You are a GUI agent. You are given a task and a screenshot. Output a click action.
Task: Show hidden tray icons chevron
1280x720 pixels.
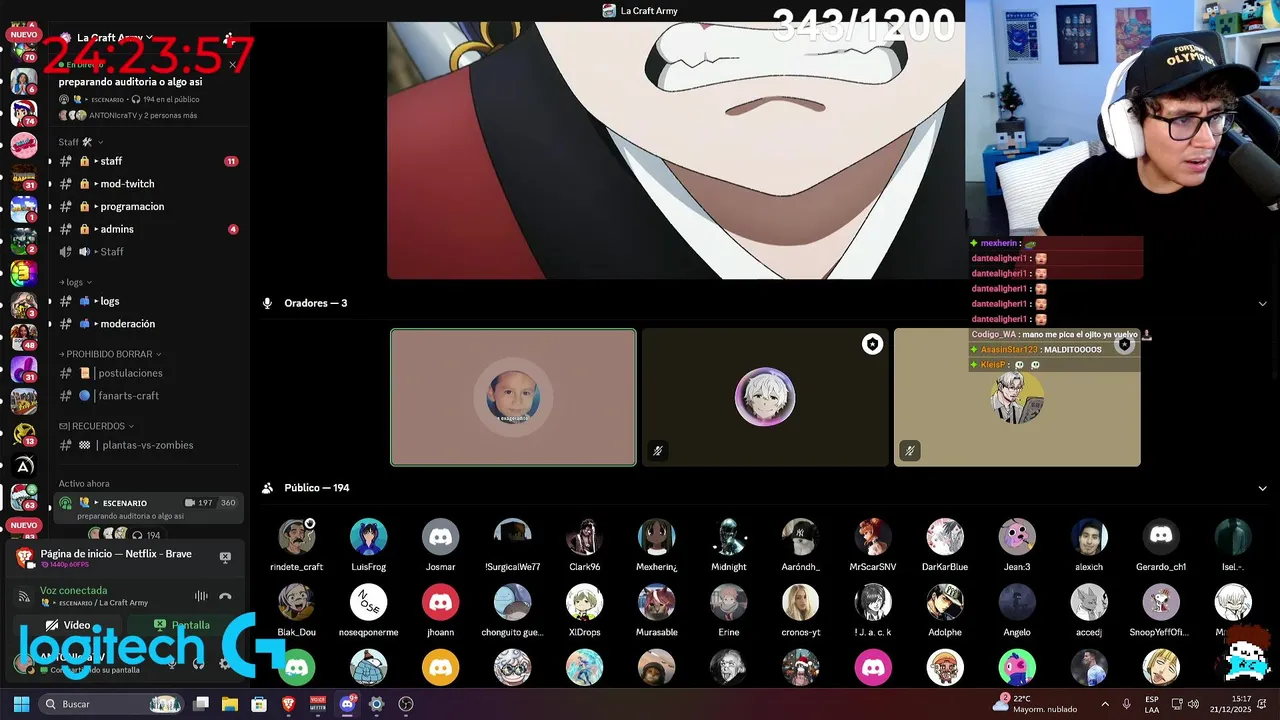(x=1105, y=704)
